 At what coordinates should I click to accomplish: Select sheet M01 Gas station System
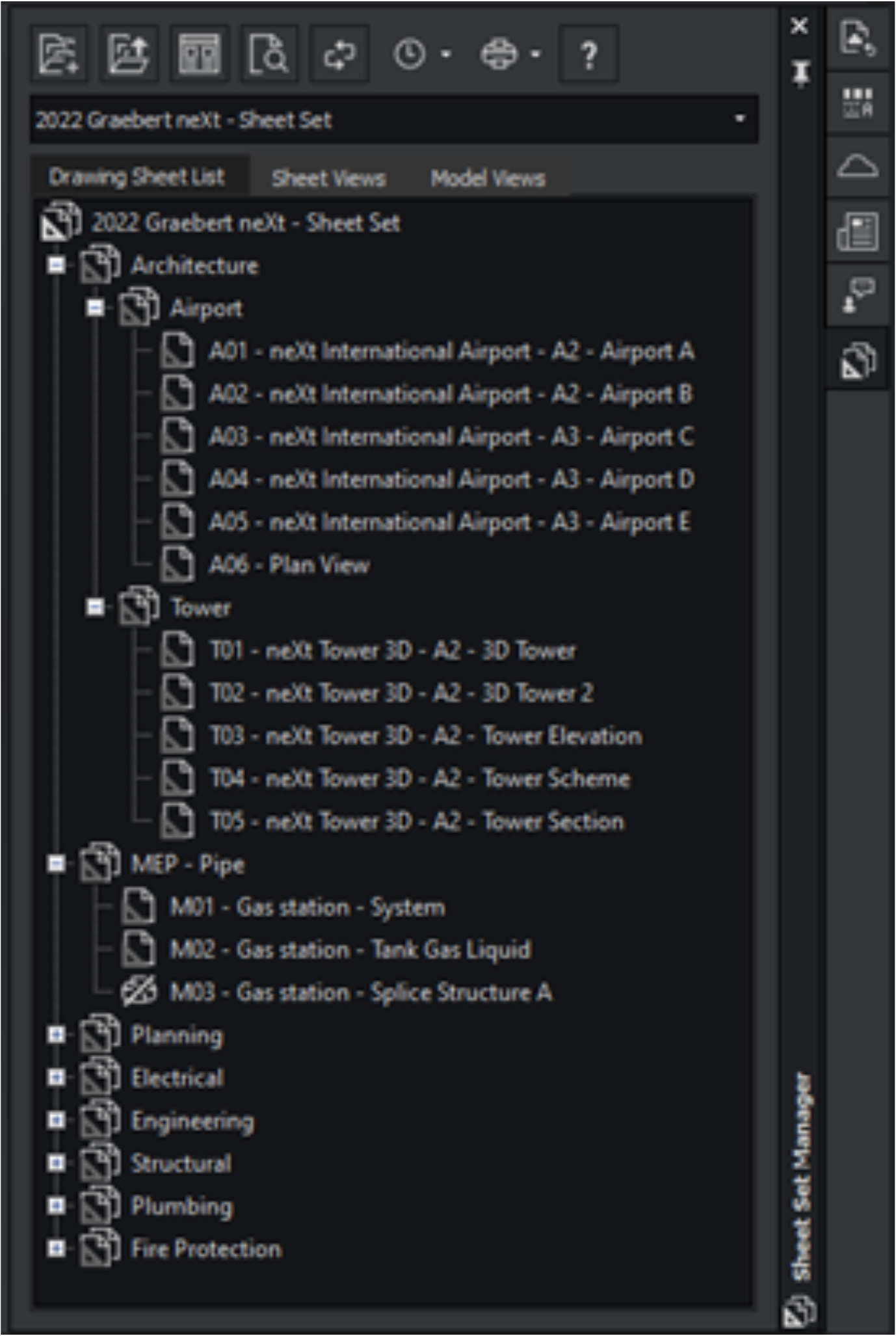point(308,908)
